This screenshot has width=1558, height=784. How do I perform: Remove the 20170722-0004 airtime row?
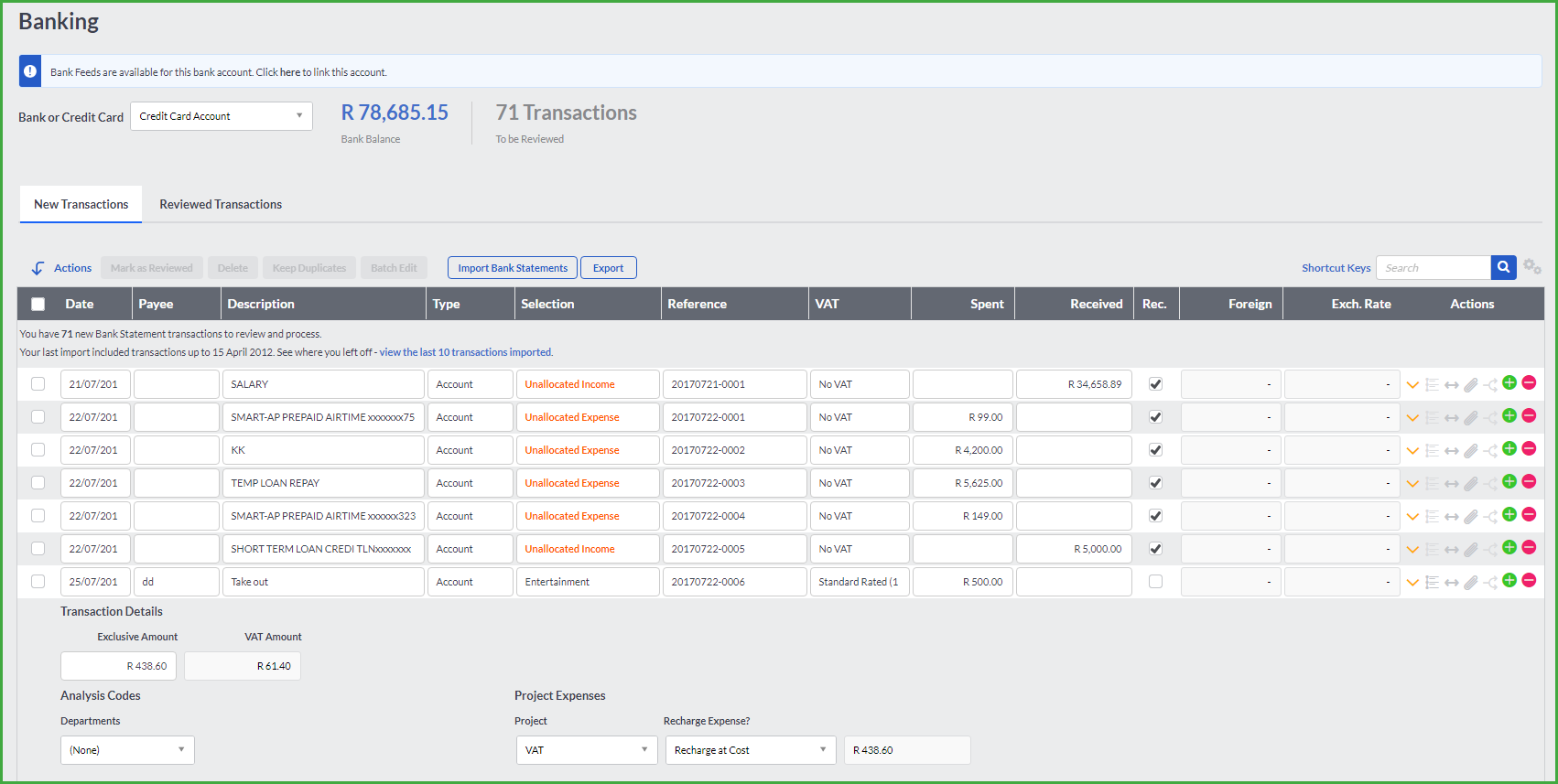[x=1529, y=515]
